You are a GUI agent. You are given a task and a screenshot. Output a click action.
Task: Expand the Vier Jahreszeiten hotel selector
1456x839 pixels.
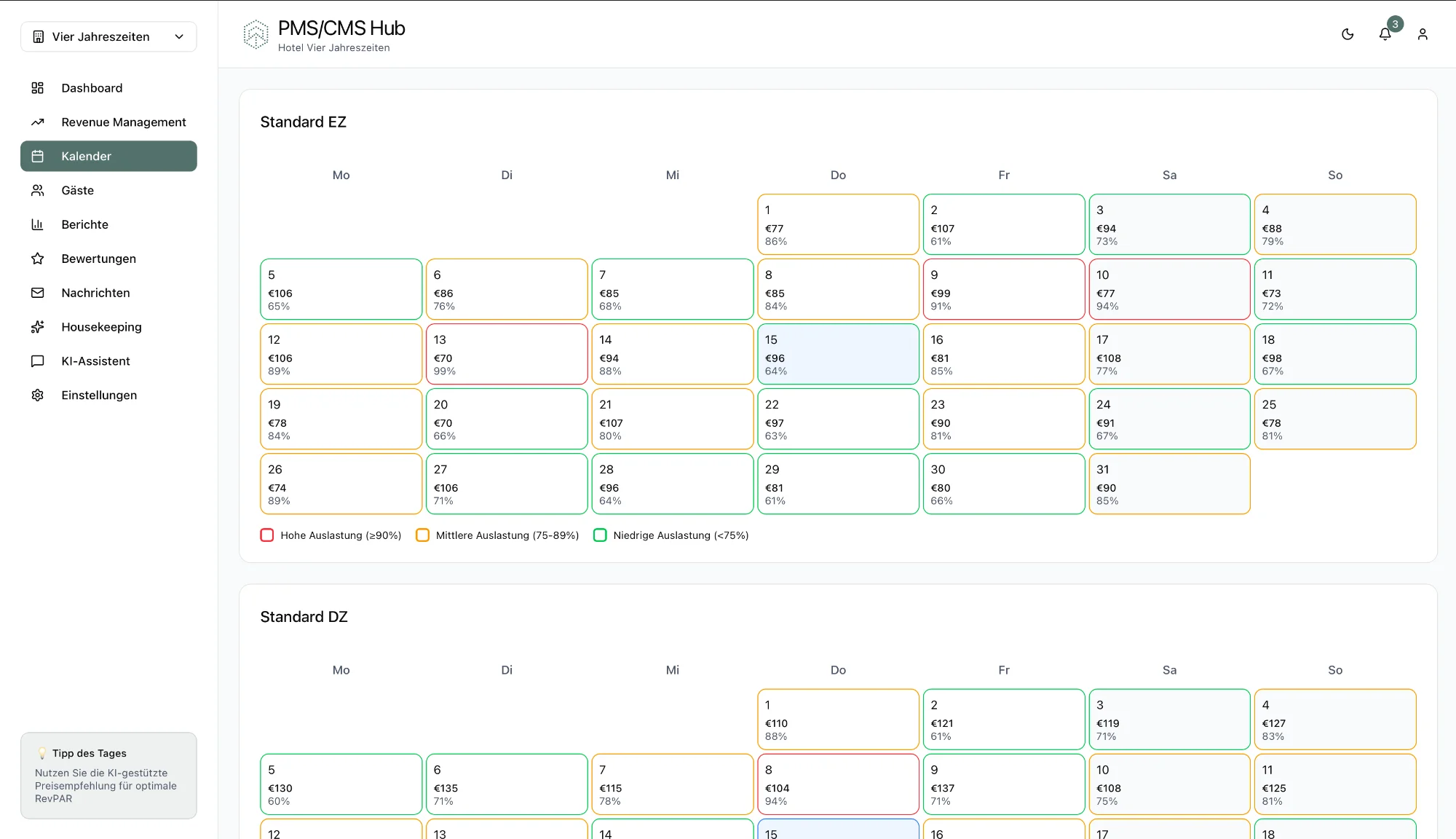(108, 36)
